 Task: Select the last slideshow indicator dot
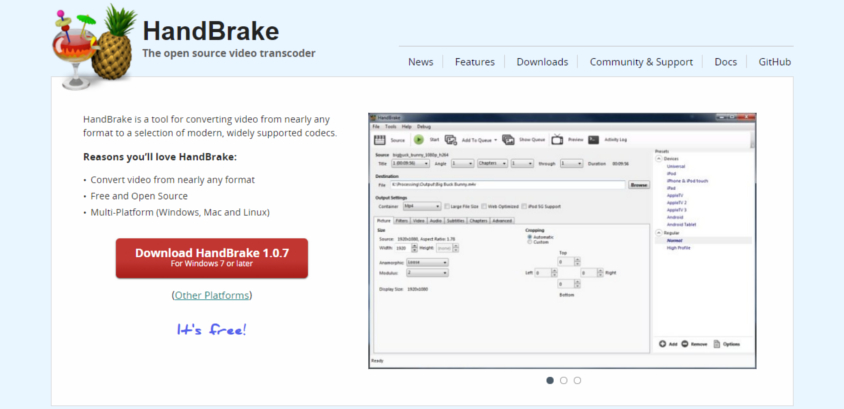577,380
